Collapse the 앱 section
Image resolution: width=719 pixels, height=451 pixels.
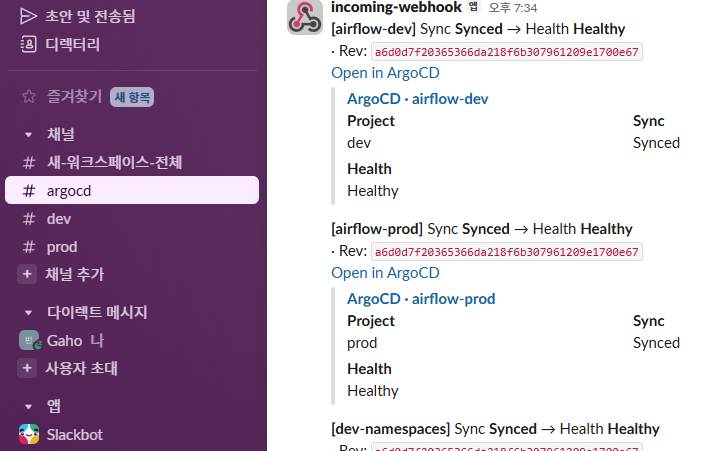tap(28, 407)
